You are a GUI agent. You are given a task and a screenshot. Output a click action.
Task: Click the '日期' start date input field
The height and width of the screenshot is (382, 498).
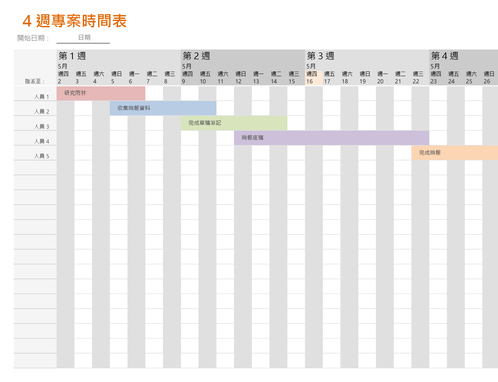pyautogui.click(x=83, y=38)
